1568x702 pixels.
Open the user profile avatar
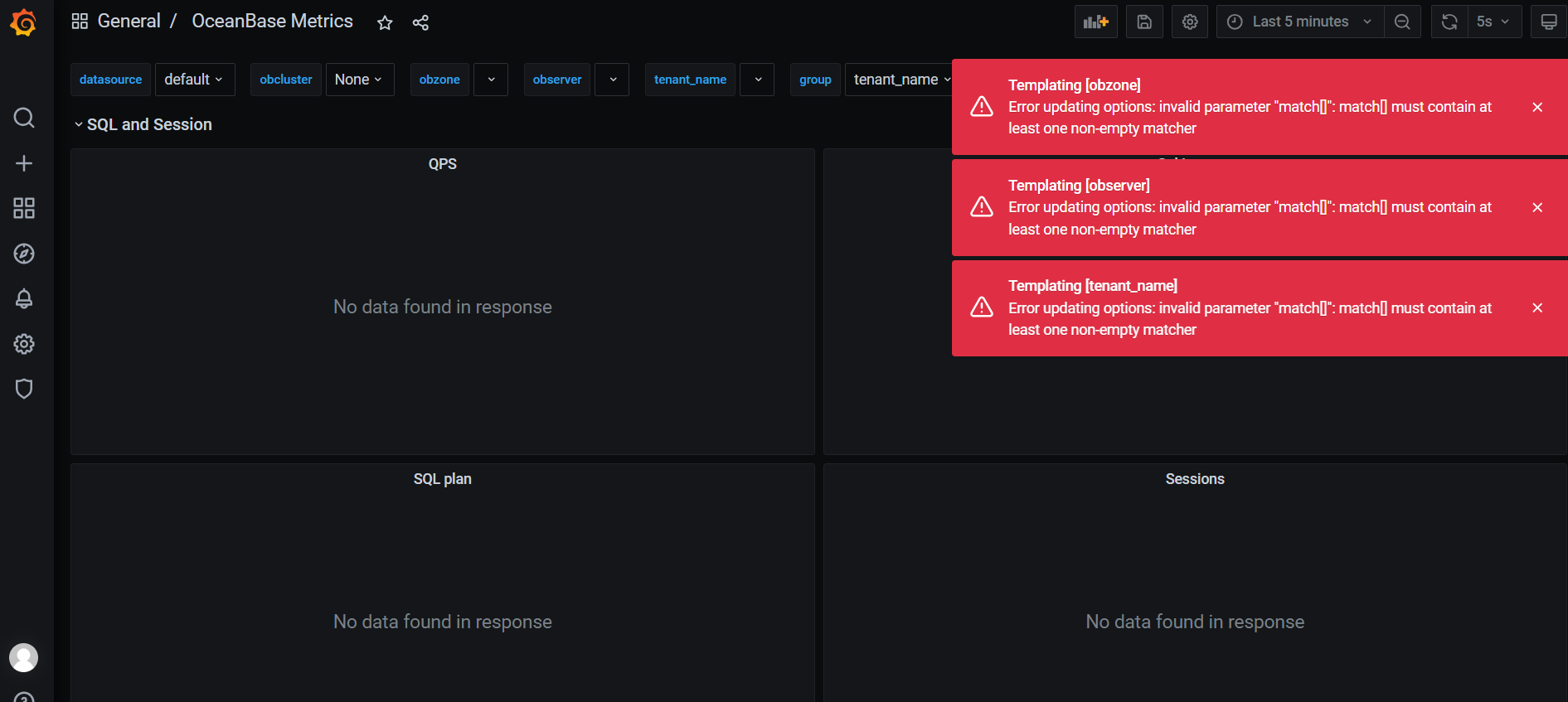(23, 657)
